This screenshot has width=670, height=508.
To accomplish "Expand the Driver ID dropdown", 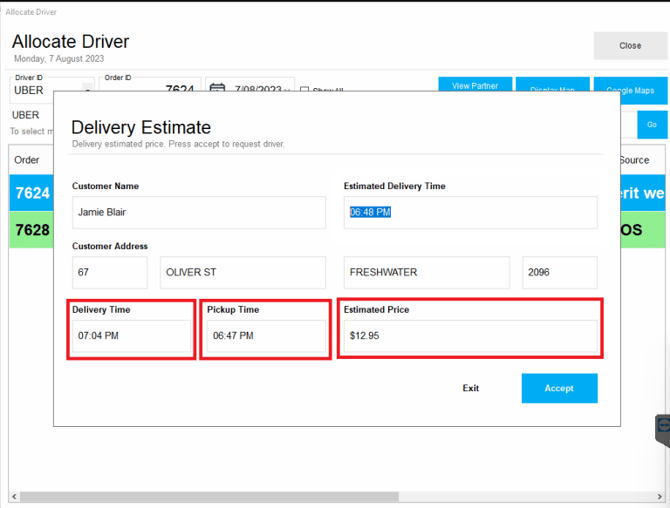I will click(x=88, y=90).
